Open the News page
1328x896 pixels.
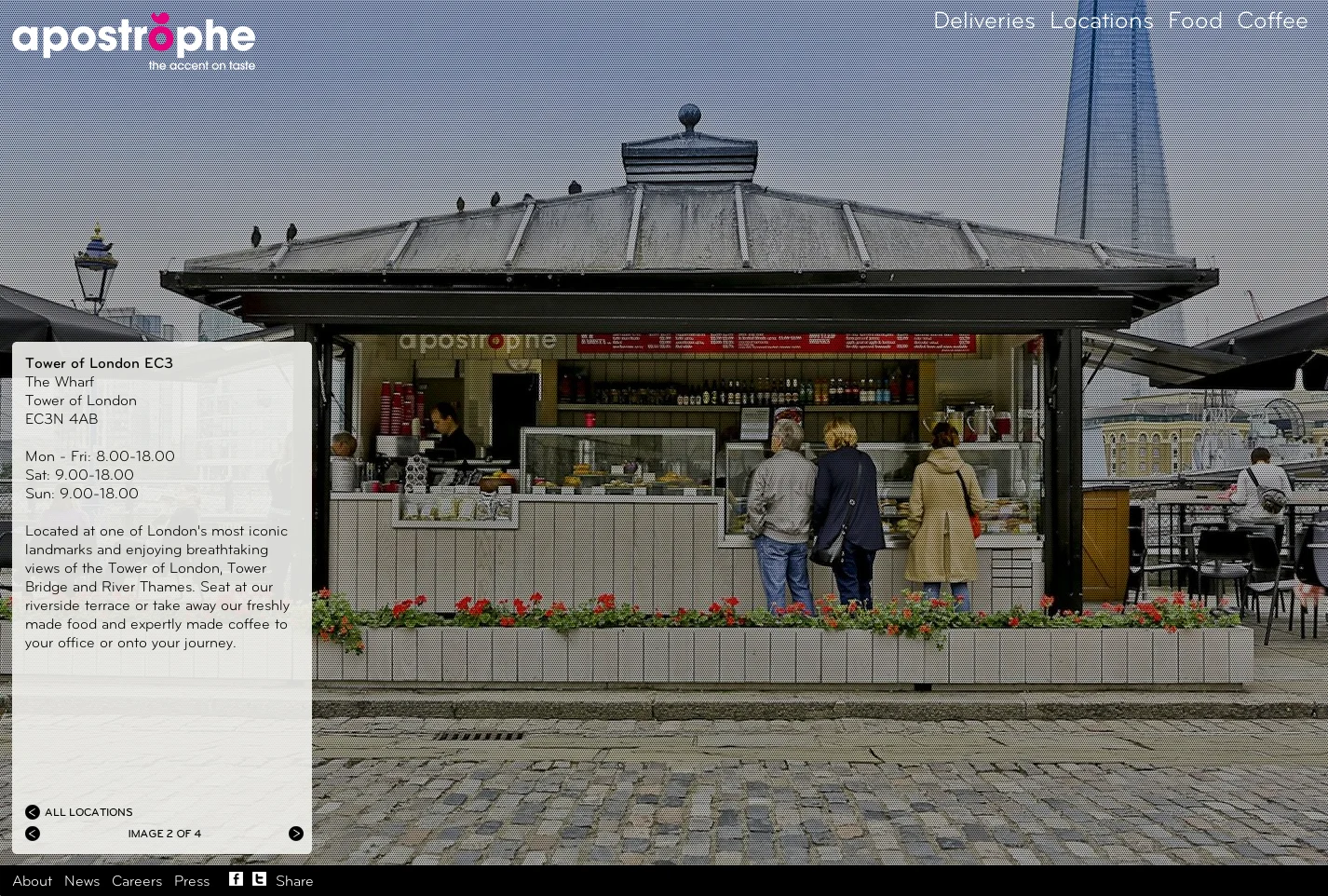82,881
